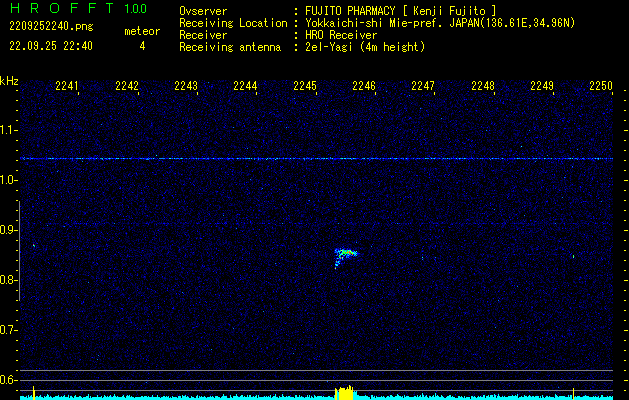Click the yellow intensity bar at the bottom

[x=345, y=393]
